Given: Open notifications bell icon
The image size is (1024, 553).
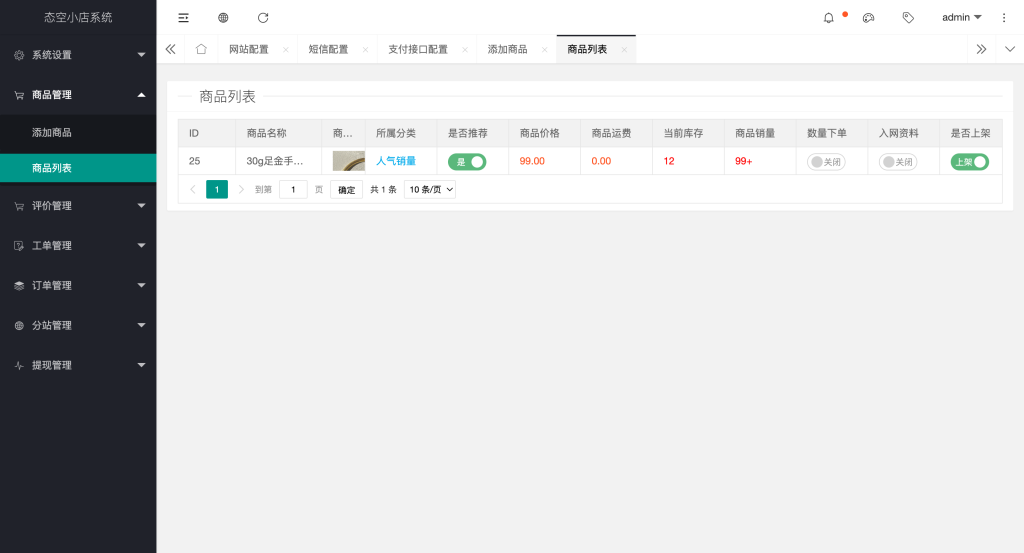Looking at the screenshot, I should tap(829, 18).
